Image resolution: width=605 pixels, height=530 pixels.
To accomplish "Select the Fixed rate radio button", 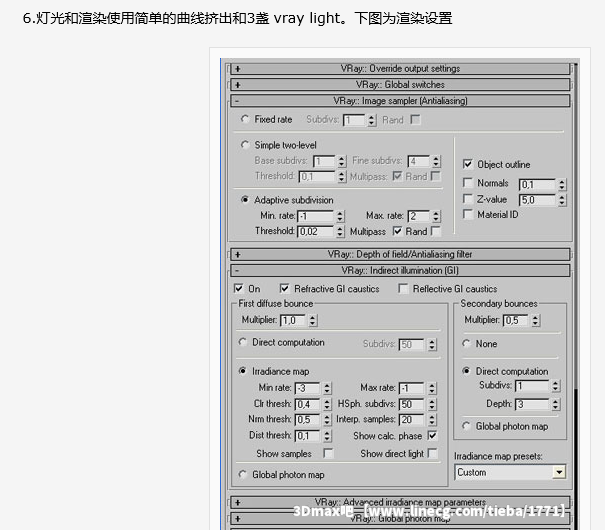I will point(246,120).
